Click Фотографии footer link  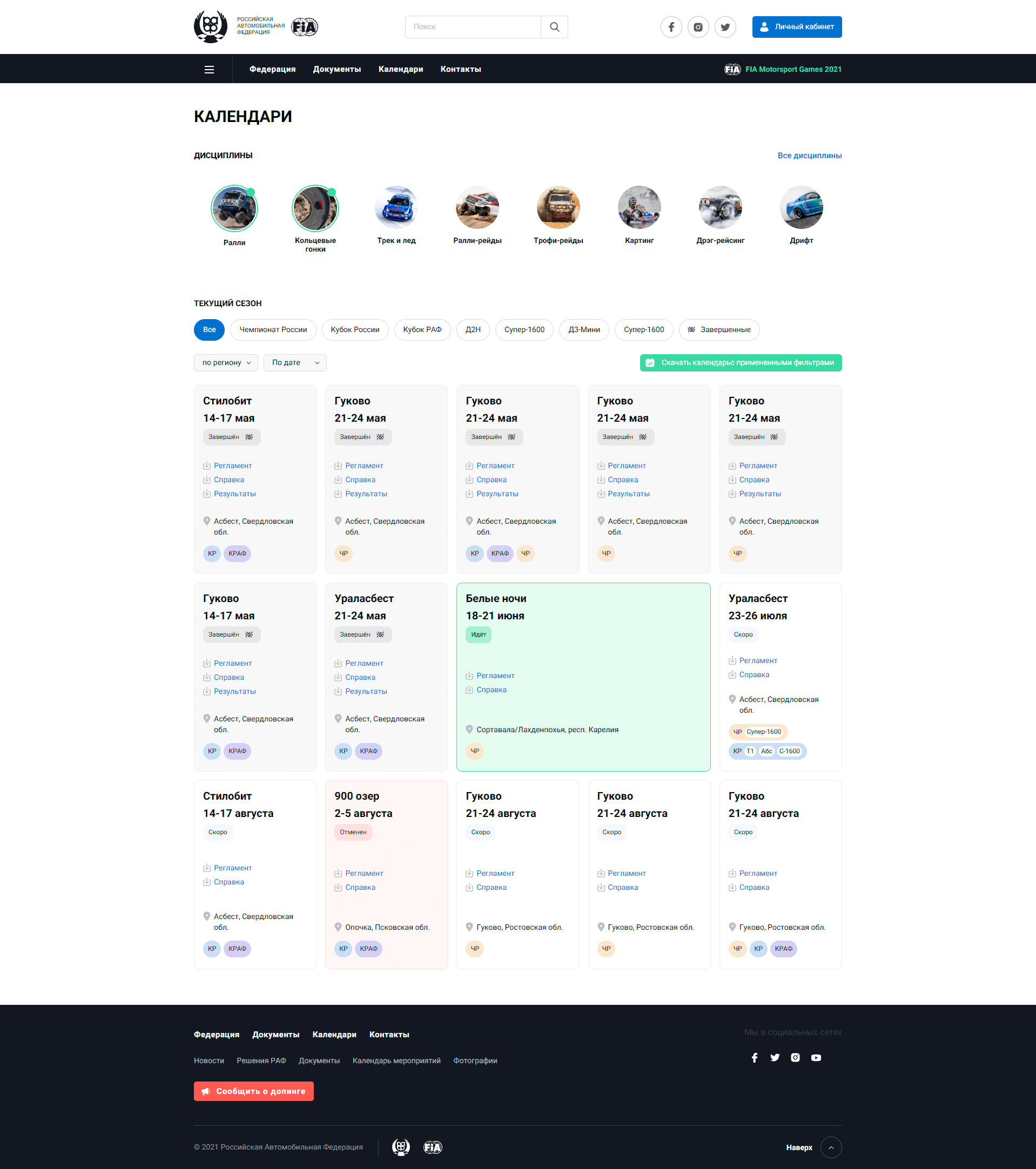coord(475,1060)
